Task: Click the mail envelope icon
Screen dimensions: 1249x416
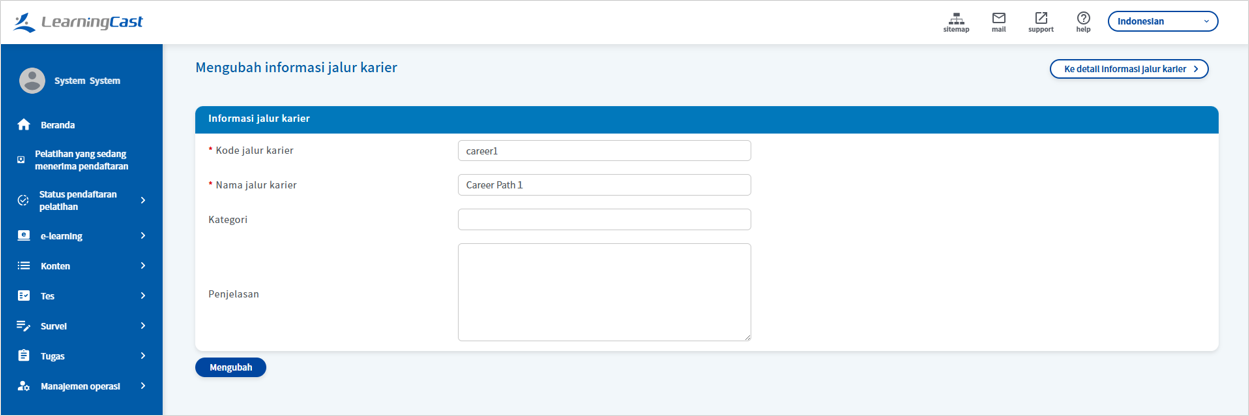Action: click(998, 18)
